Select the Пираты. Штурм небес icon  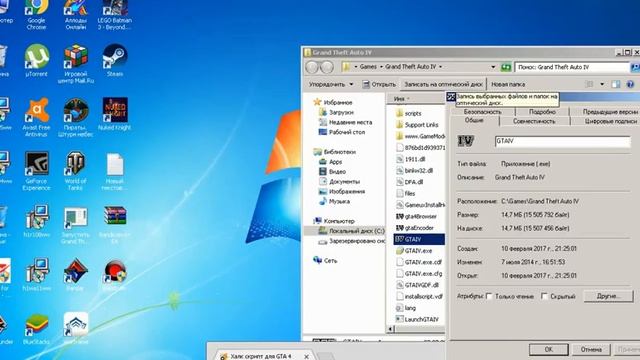tap(76, 117)
